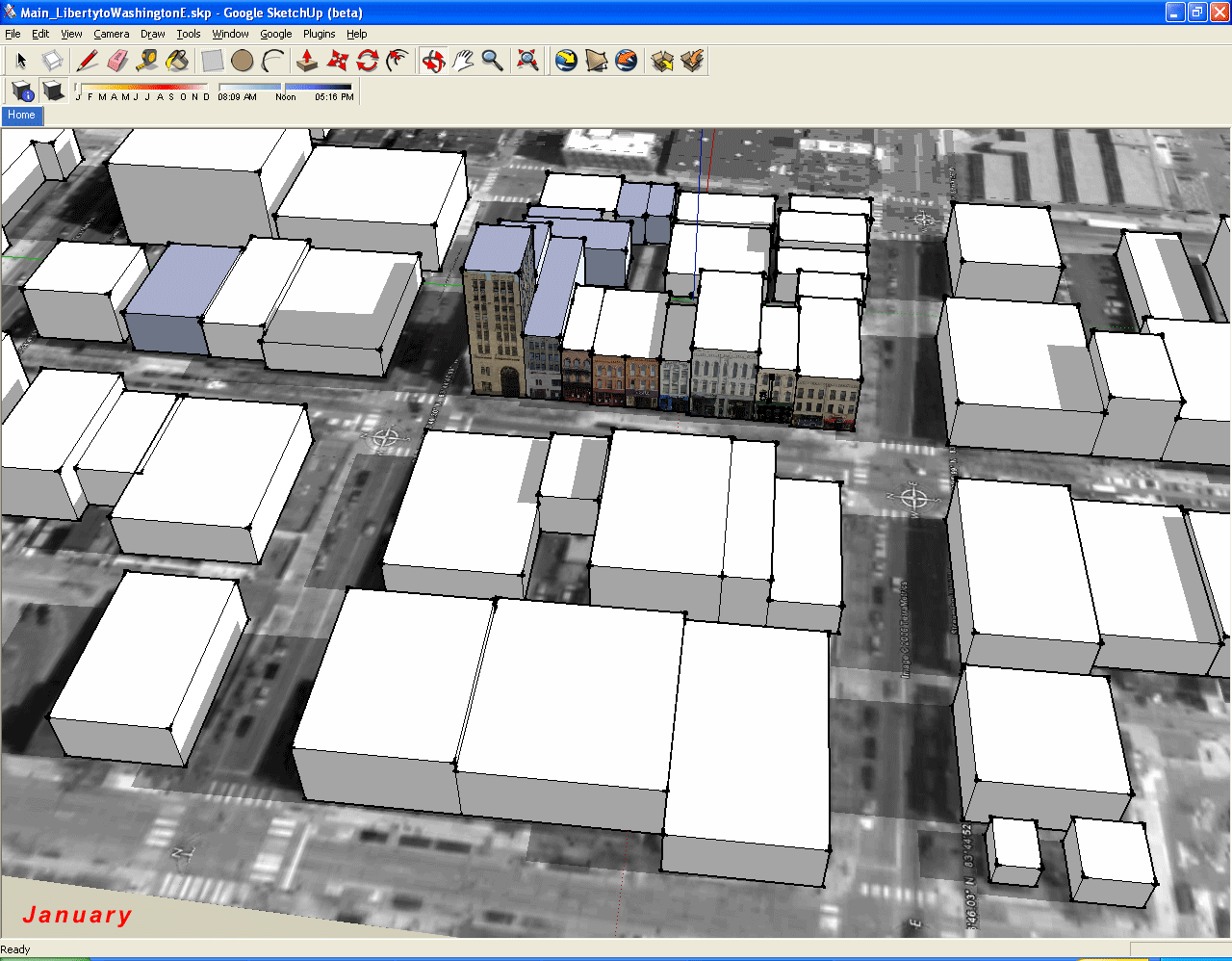Click the time-of-day shadow slider

pyautogui.click(x=285, y=88)
